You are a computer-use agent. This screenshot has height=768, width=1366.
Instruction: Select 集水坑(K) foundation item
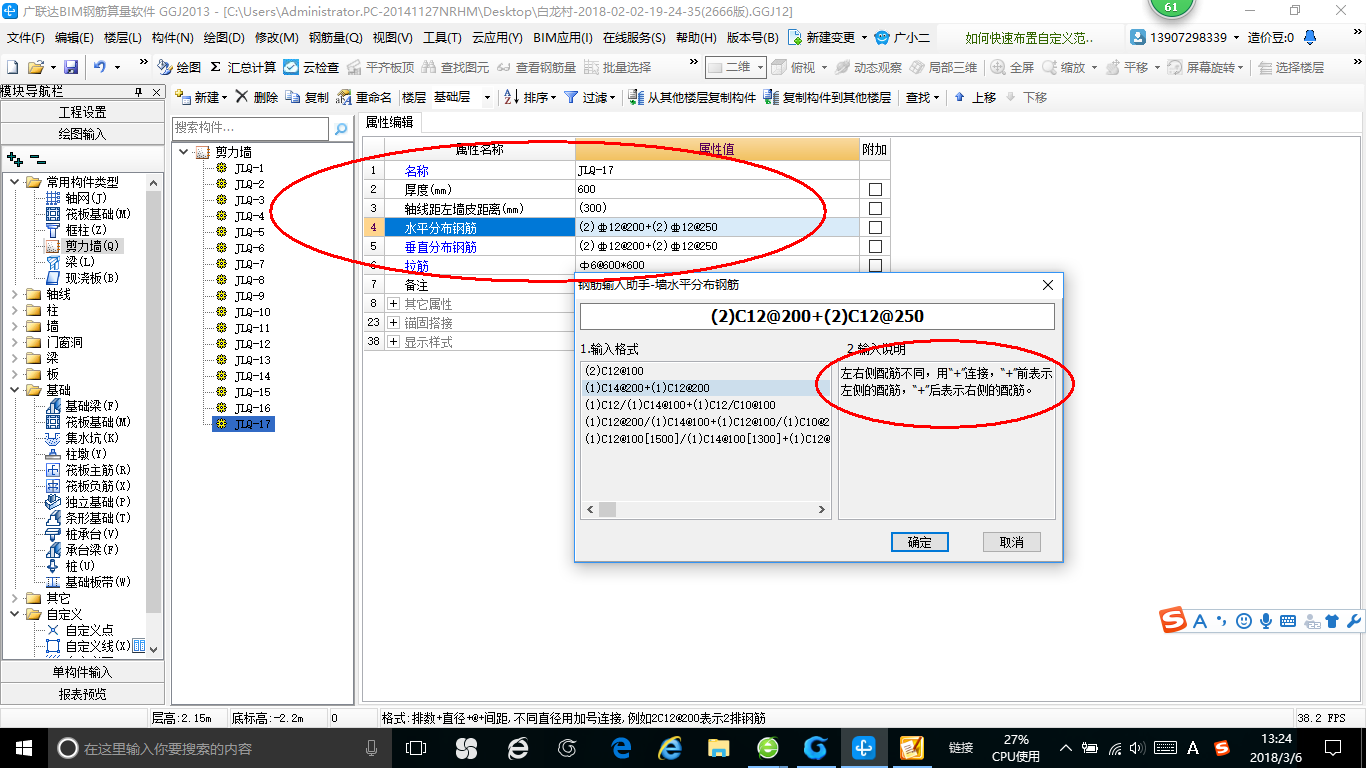[x=82, y=438]
